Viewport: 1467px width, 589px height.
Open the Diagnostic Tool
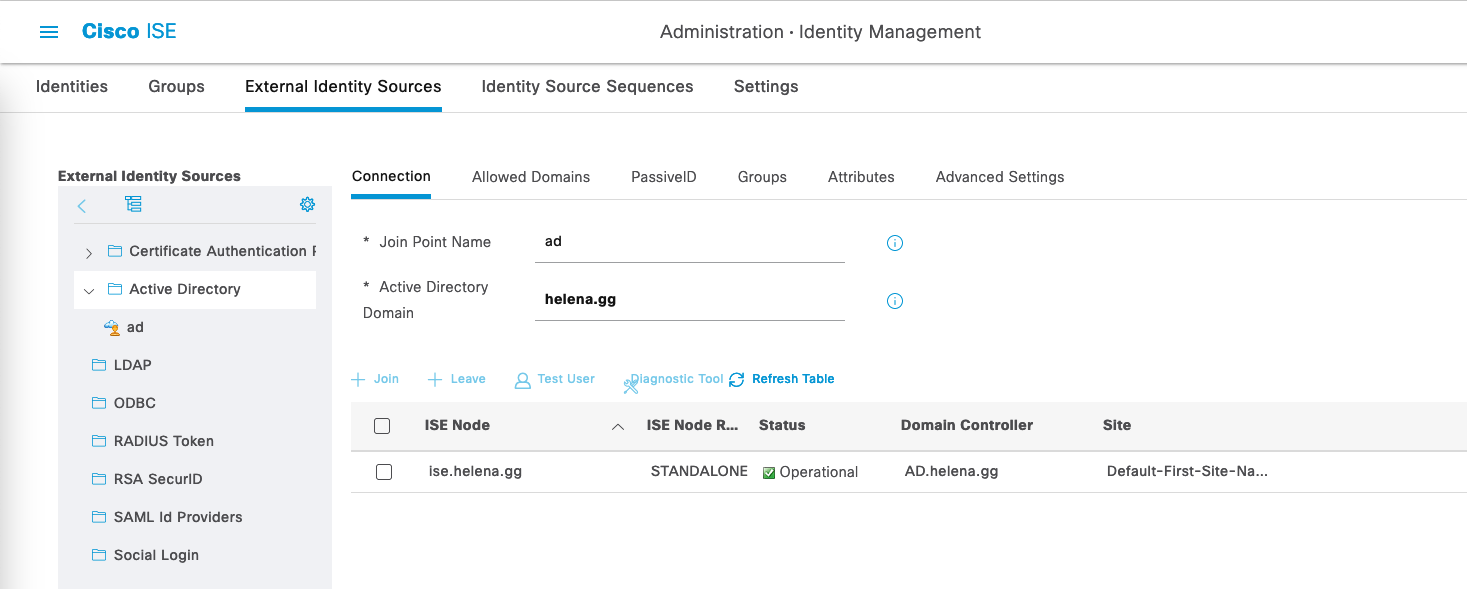[x=675, y=380]
